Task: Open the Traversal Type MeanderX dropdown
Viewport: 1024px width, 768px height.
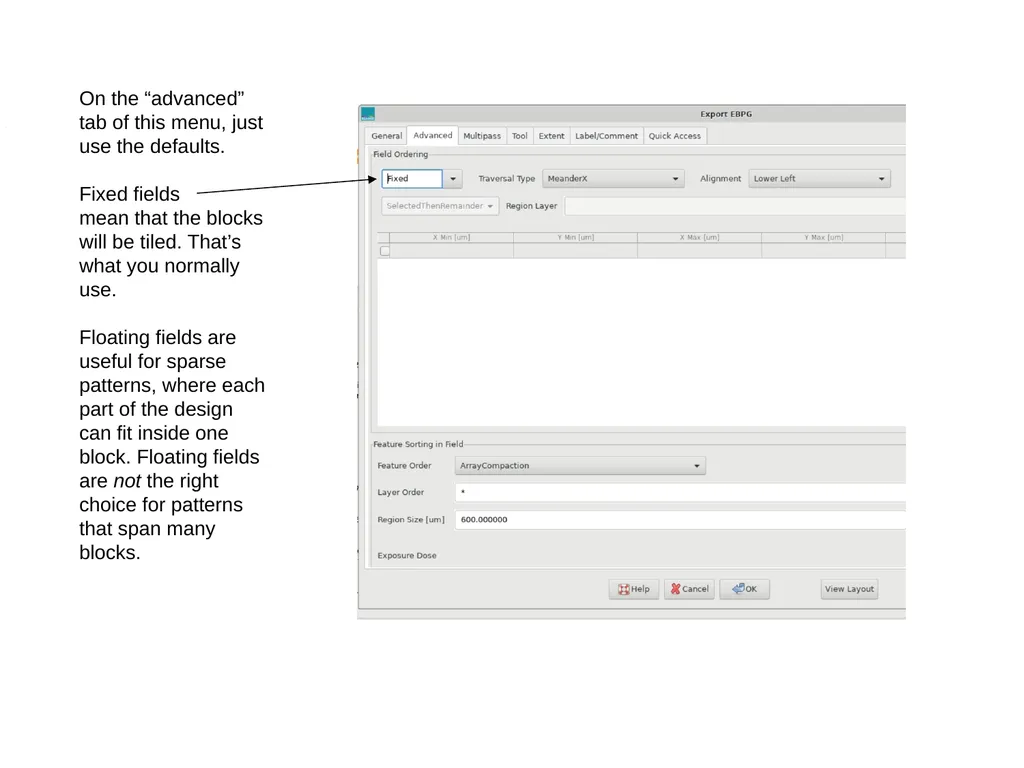Action: coord(613,178)
